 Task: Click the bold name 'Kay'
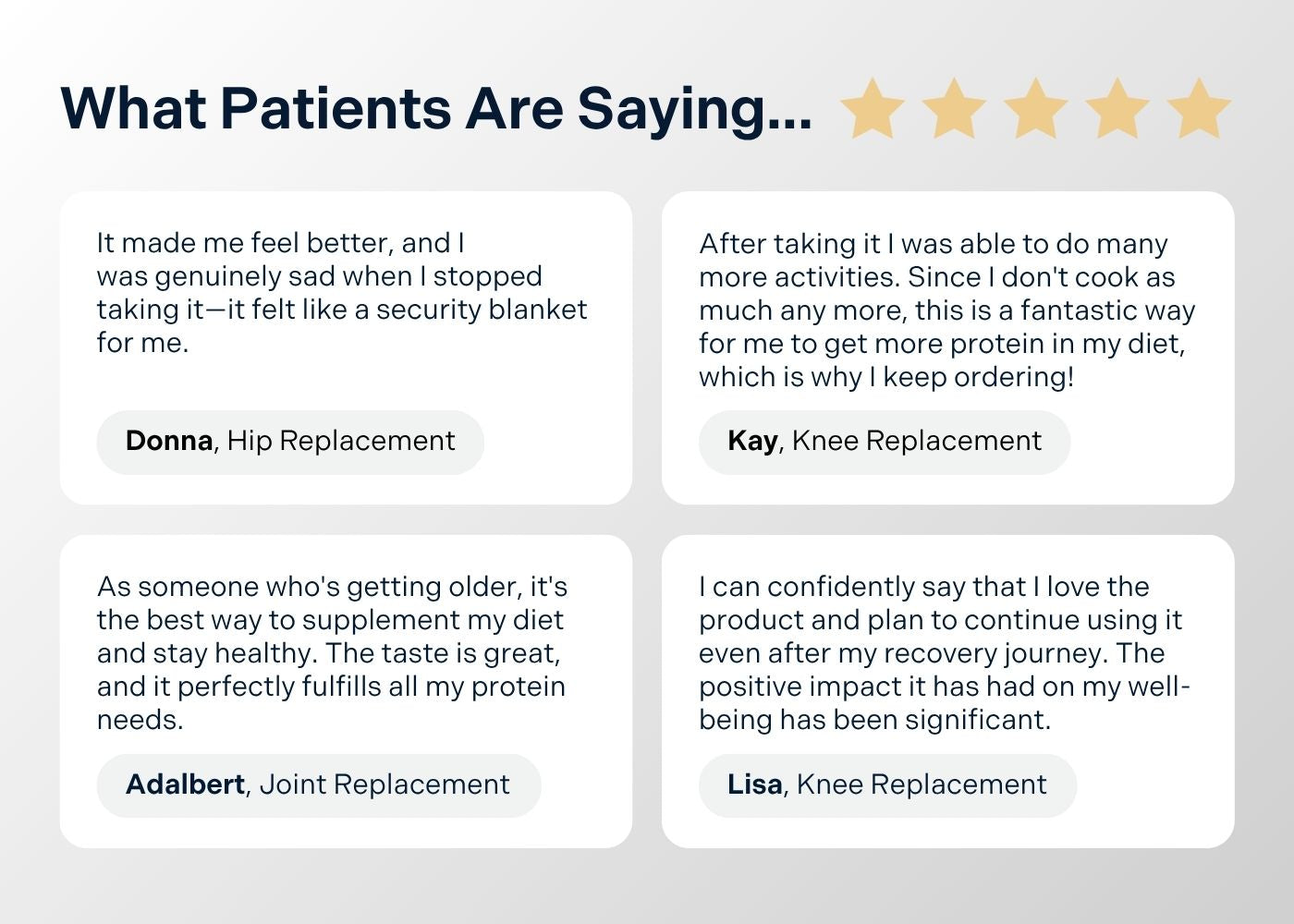pos(752,442)
